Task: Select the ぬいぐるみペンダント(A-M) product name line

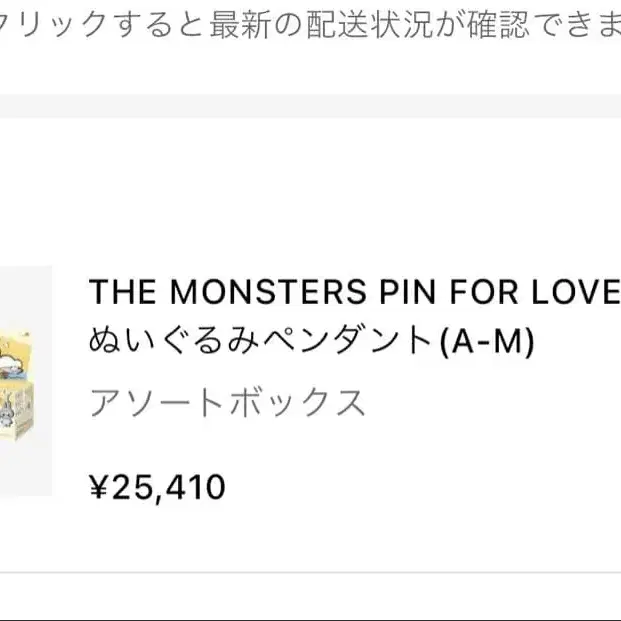Action: coord(312,343)
